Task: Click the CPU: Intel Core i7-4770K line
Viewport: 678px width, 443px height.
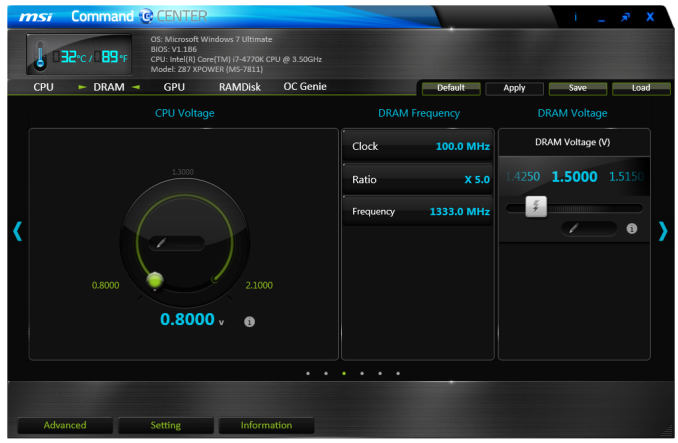Action: pyautogui.click(x=236, y=59)
